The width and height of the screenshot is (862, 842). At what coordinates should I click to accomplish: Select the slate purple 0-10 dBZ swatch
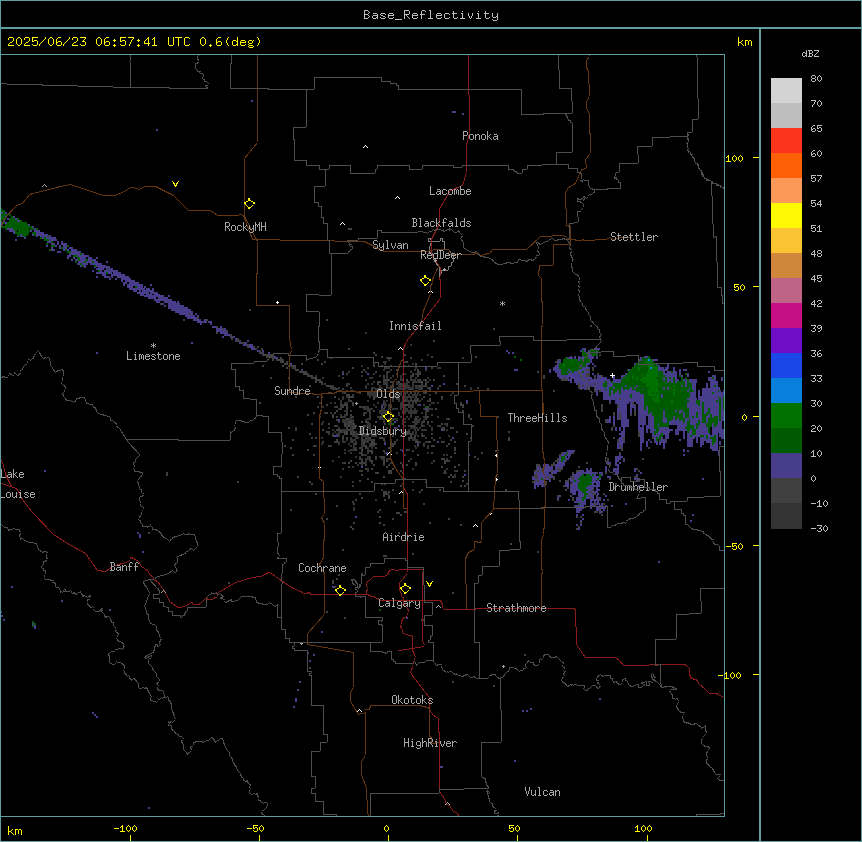(x=786, y=466)
